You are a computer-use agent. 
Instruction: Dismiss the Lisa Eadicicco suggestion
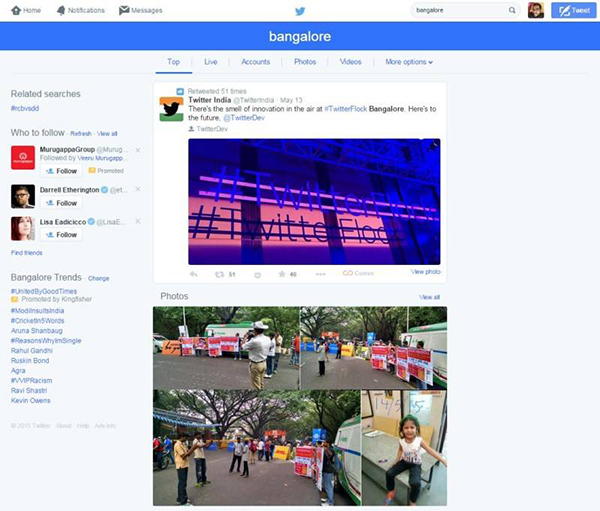(138, 221)
